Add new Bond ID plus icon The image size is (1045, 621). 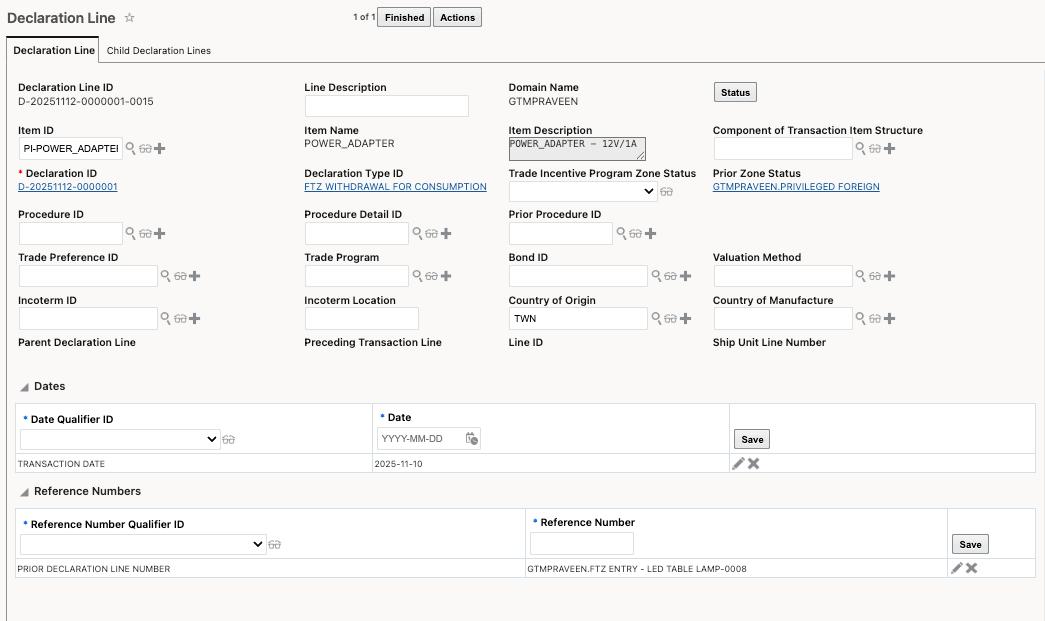coord(685,276)
